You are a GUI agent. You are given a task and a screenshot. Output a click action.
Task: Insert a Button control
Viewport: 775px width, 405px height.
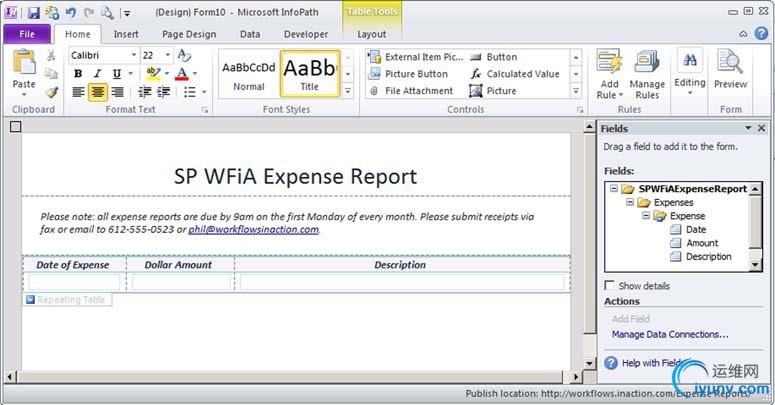point(493,57)
